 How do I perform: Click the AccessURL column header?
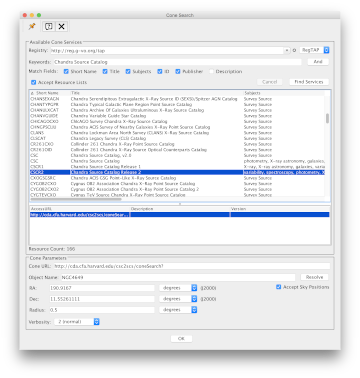pyautogui.click(x=80, y=209)
